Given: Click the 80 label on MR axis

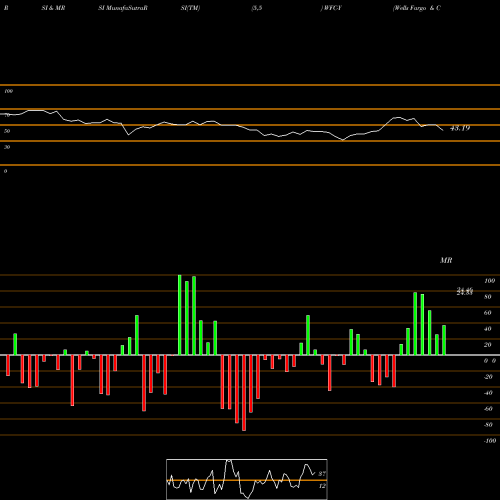Looking at the screenshot, I should tap(488, 297).
